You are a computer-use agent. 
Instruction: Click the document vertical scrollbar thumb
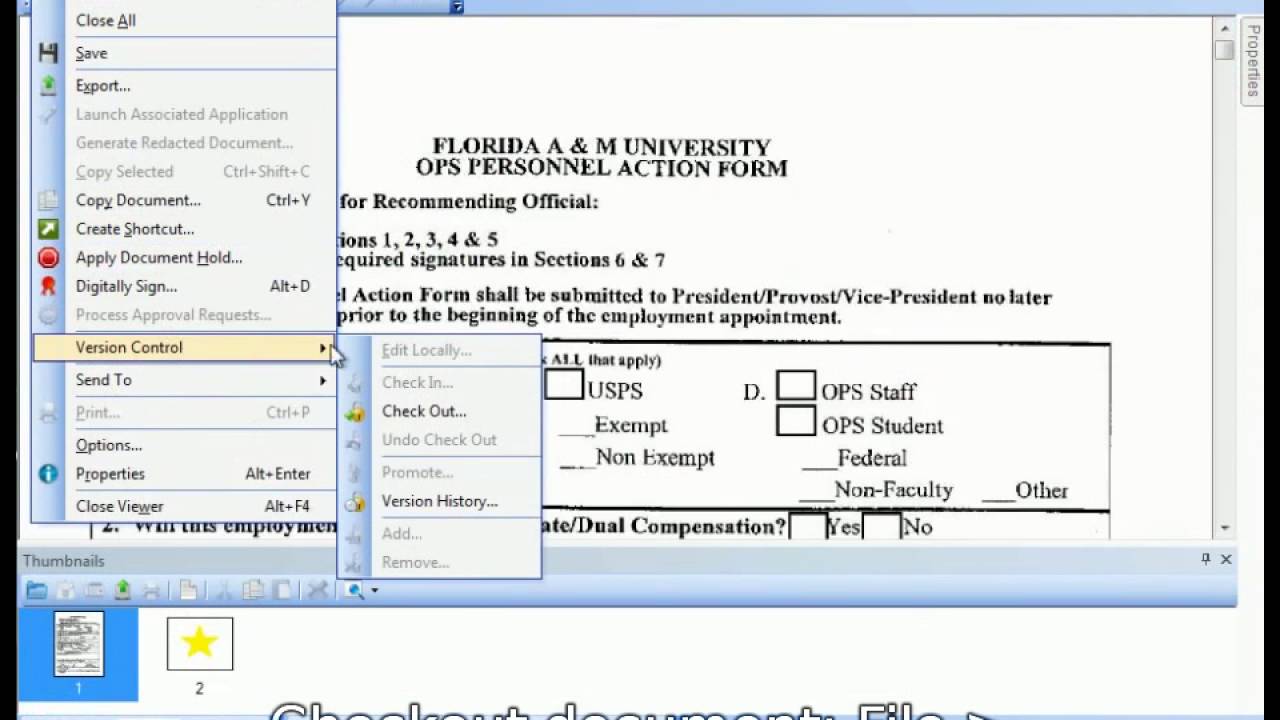click(1225, 51)
